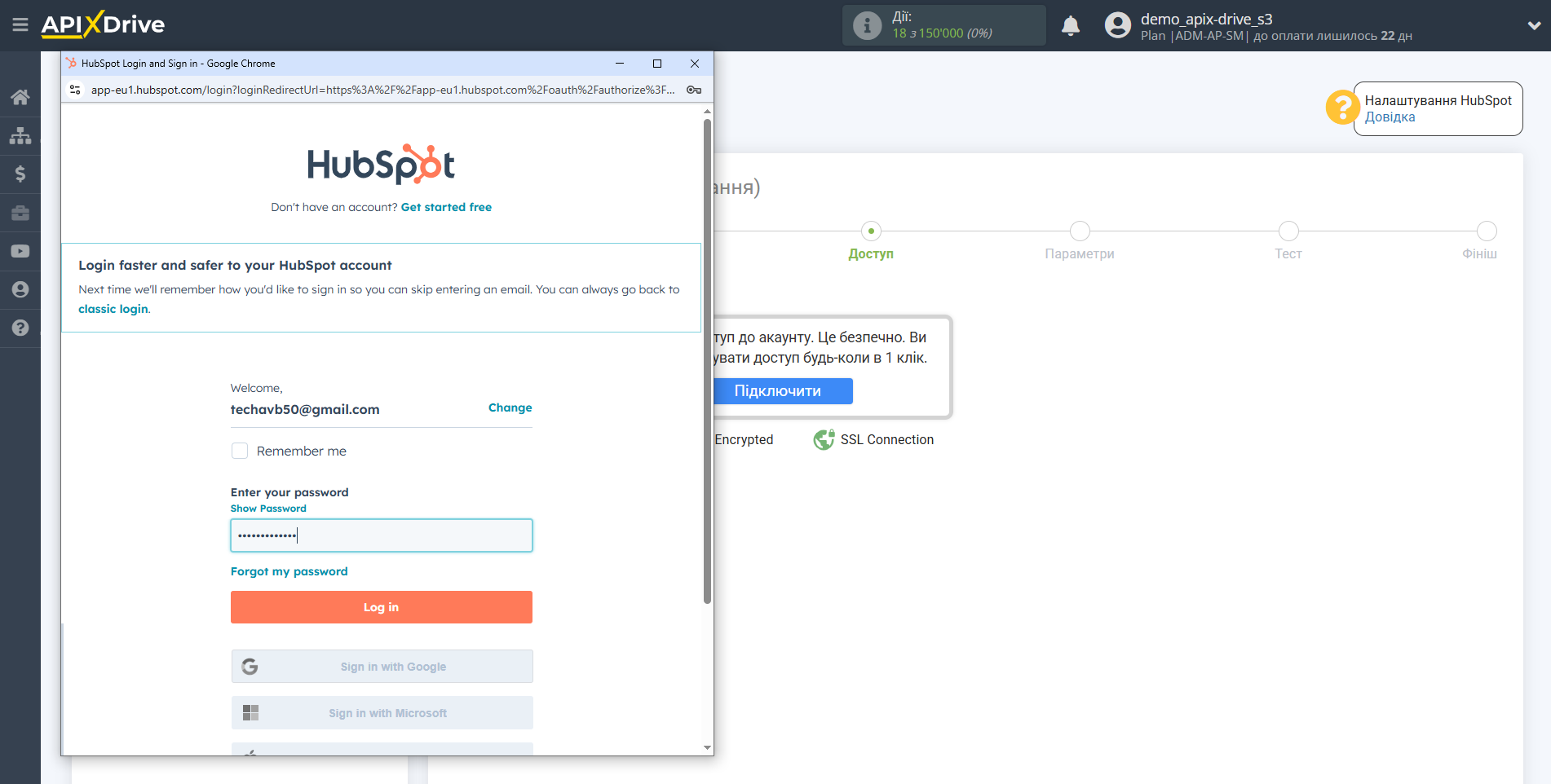Click the popup scrollbar up arrow
The width and height of the screenshot is (1551, 784).
coord(707,111)
